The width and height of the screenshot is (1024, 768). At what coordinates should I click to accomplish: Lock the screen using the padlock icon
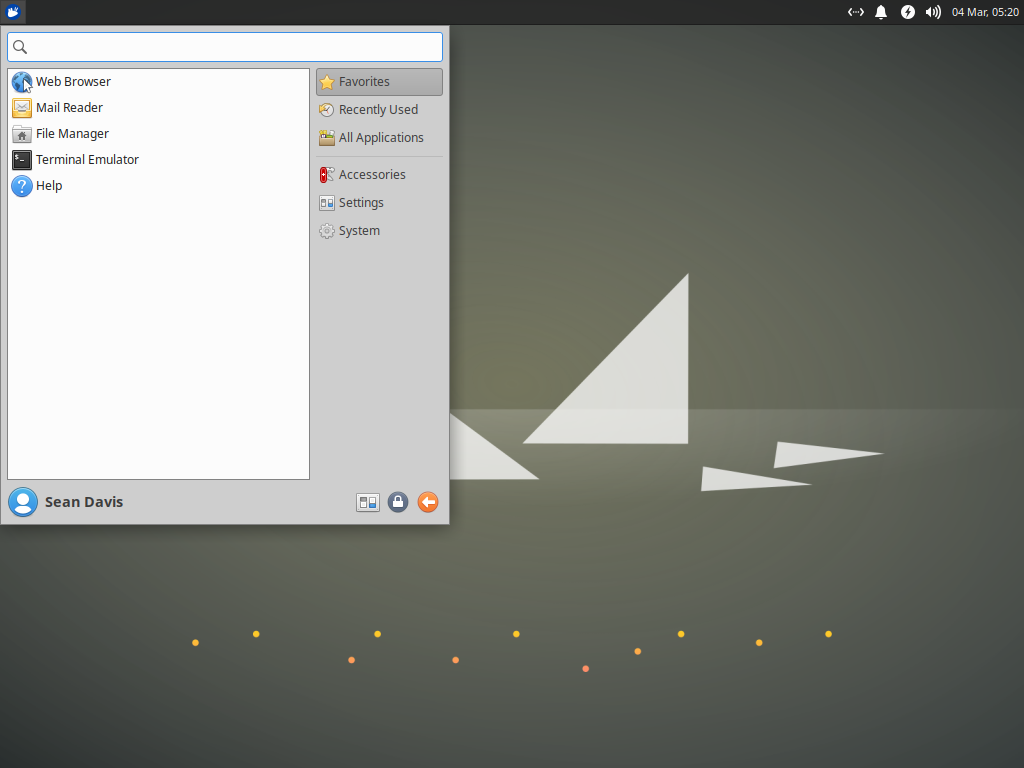(x=397, y=502)
